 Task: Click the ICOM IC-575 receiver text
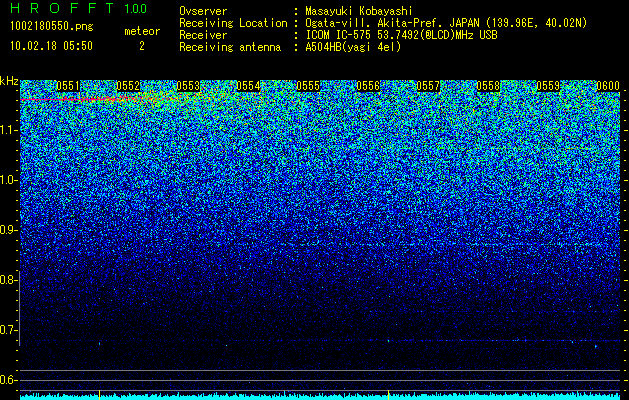401,35
